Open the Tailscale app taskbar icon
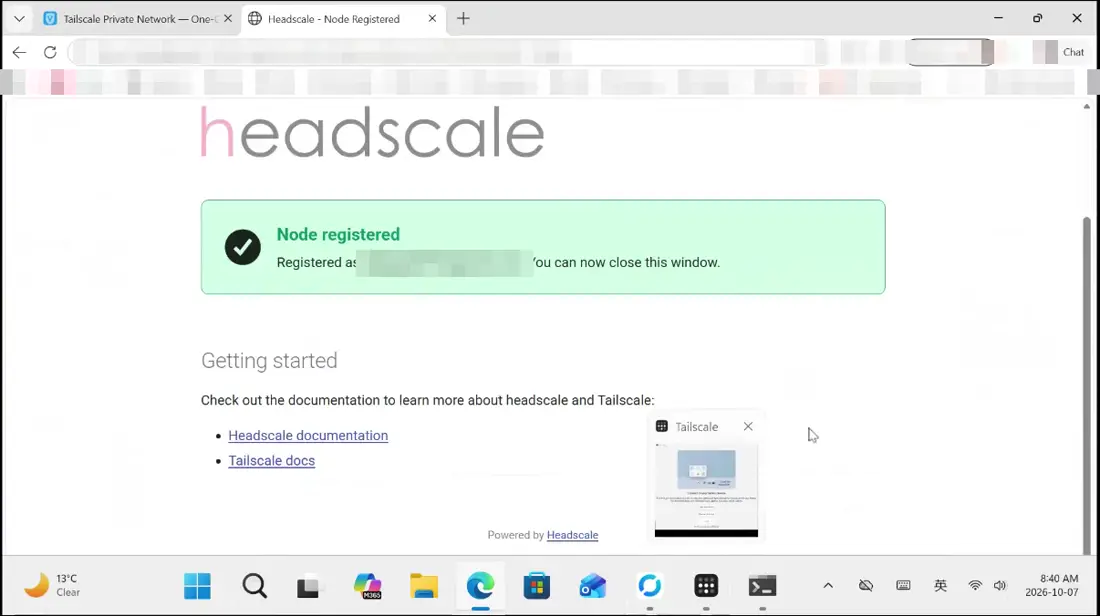 pos(706,586)
